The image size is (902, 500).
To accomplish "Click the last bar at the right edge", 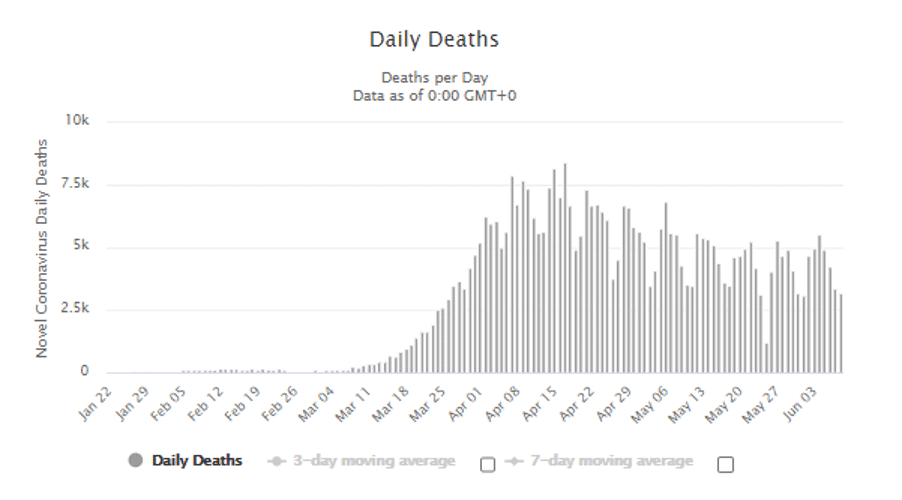I will [x=841, y=334].
